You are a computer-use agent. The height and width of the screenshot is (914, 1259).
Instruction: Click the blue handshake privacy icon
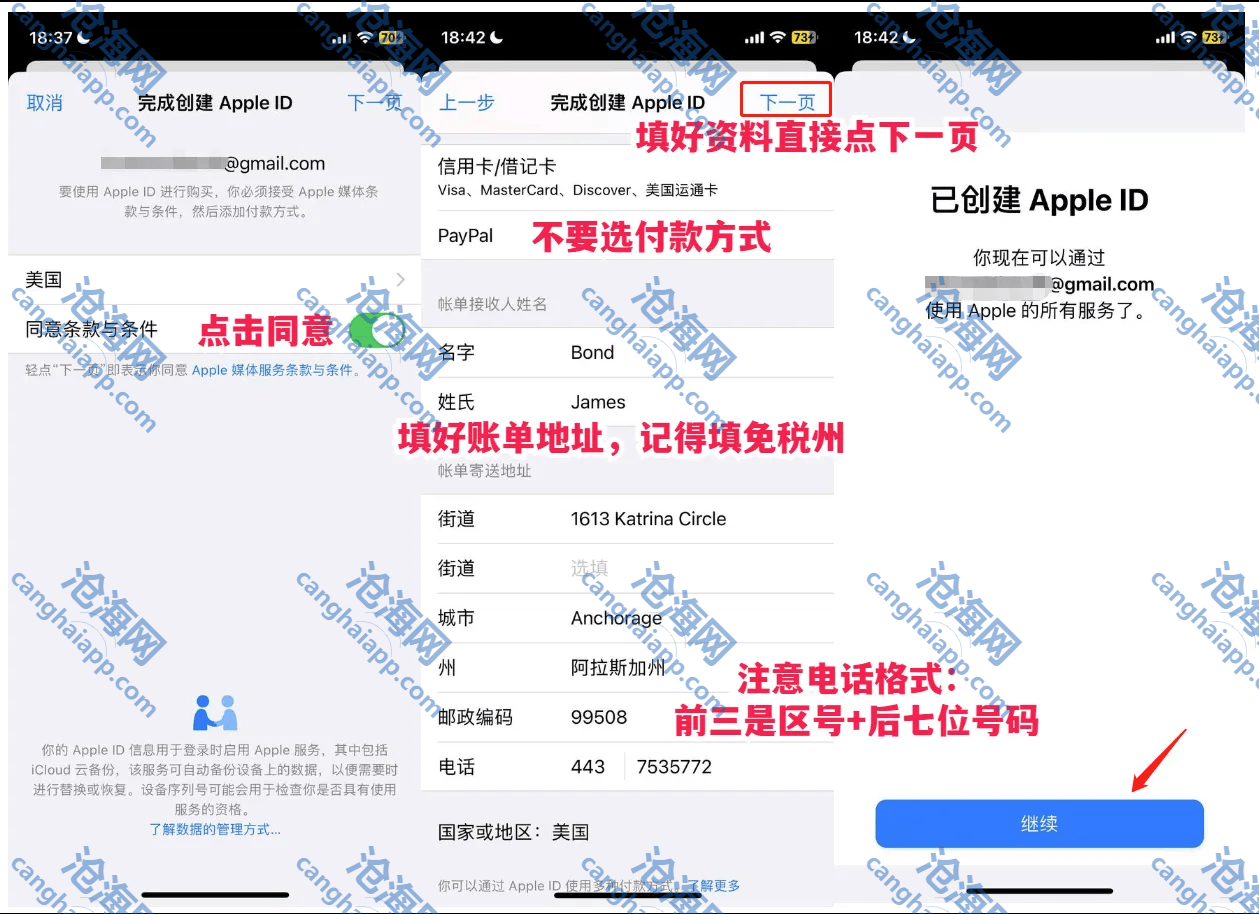coord(215,713)
